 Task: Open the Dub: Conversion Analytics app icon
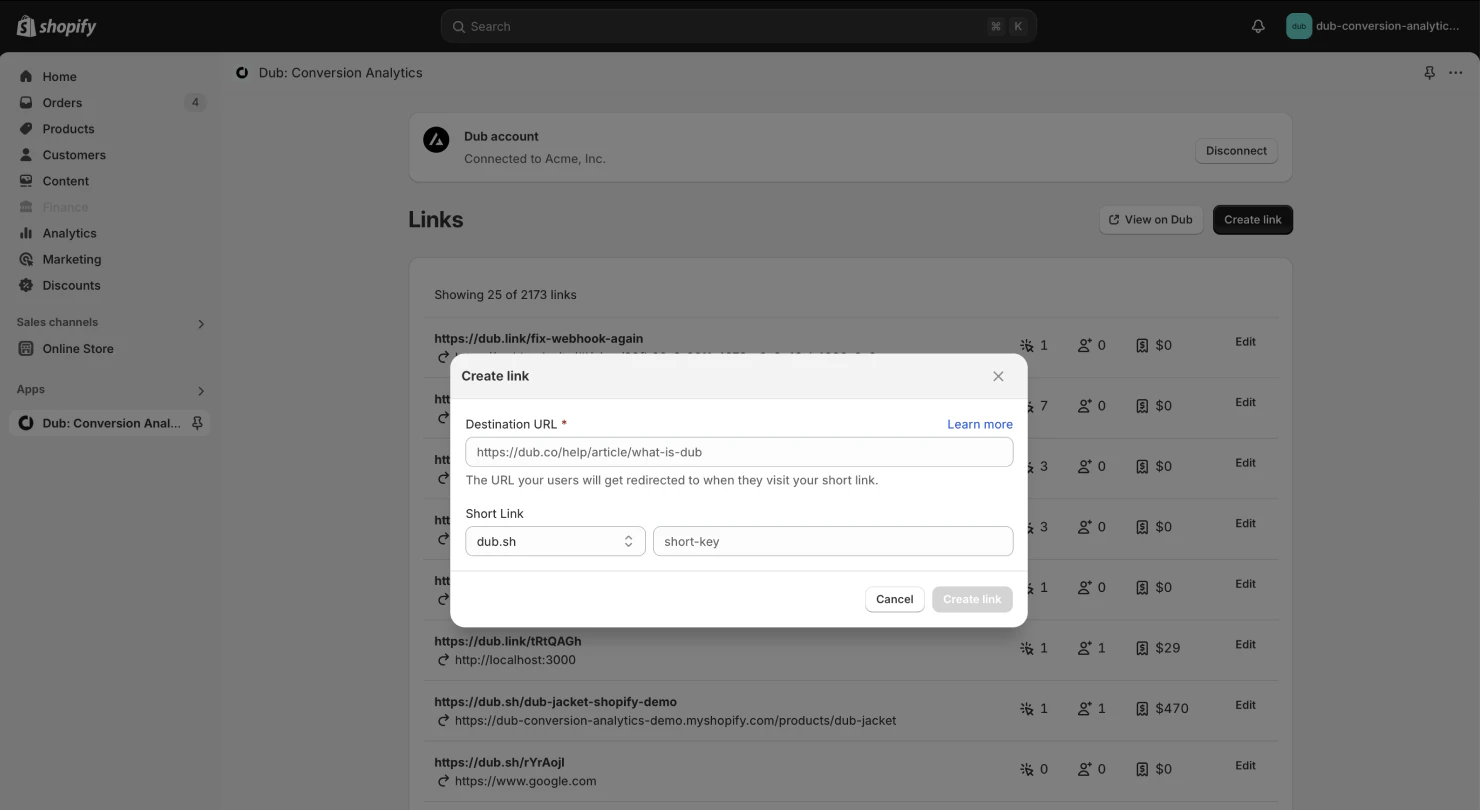pos(27,423)
